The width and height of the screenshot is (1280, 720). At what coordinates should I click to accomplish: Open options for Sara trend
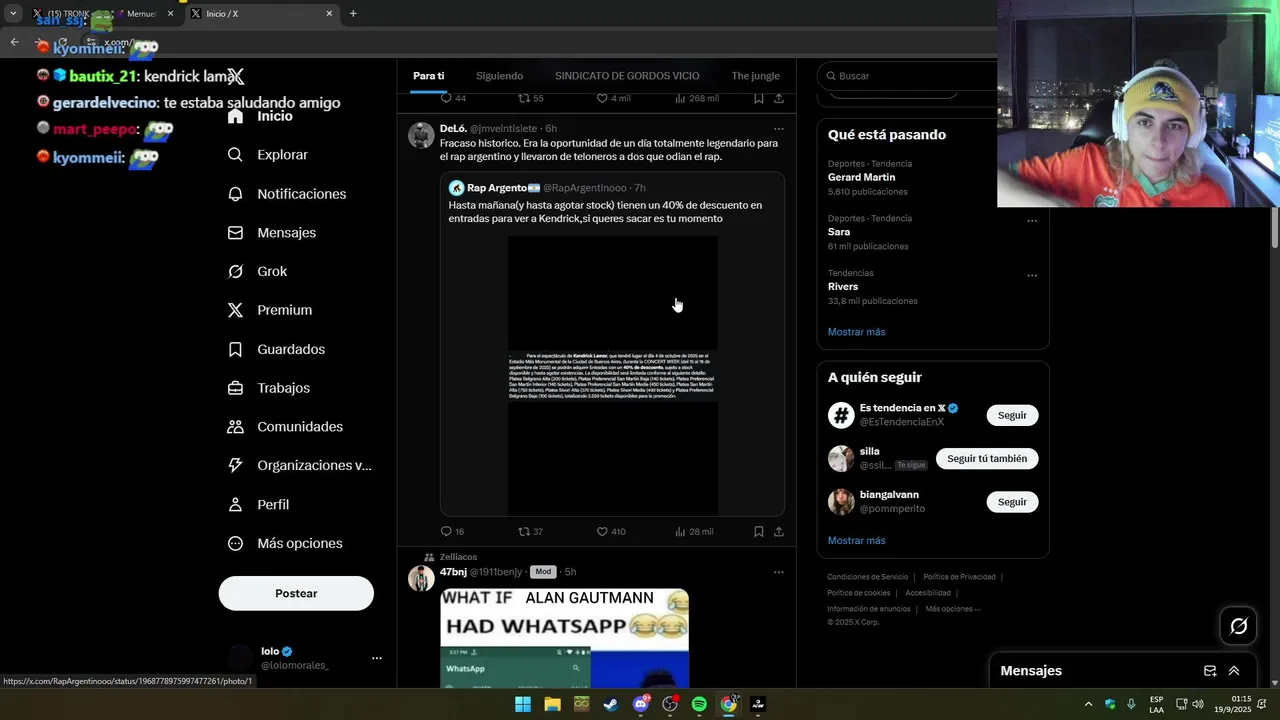pyautogui.click(x=1032, y=221)
